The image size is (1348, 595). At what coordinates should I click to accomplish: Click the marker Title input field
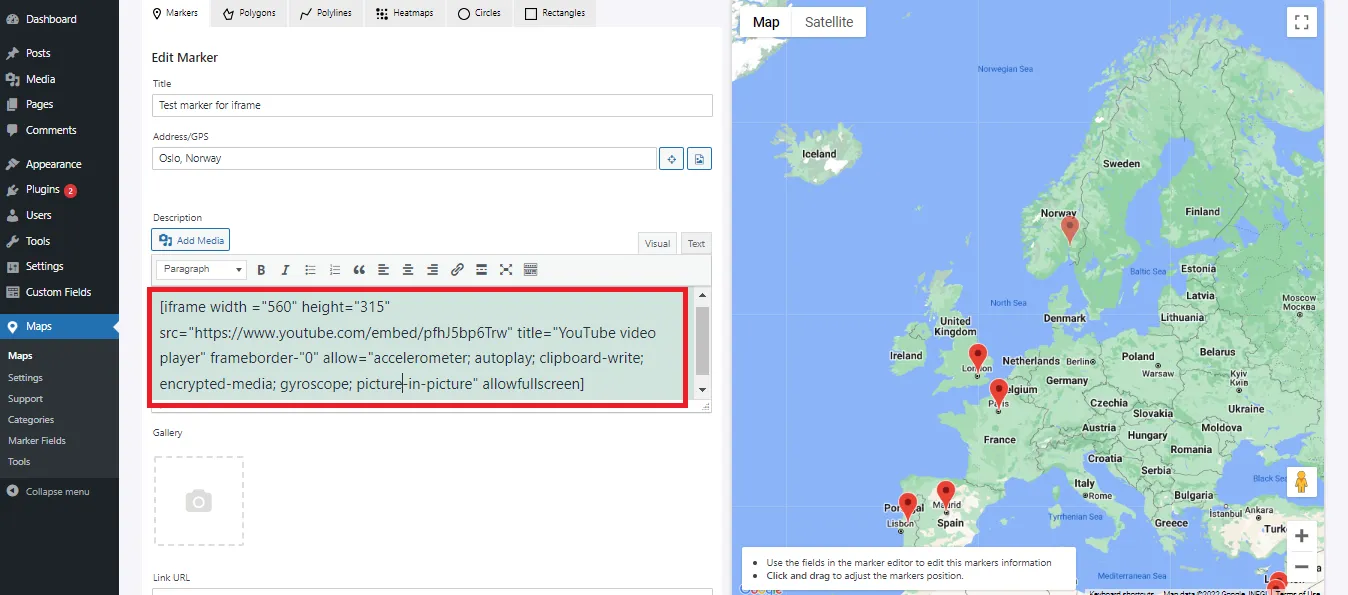pos(432,105)
